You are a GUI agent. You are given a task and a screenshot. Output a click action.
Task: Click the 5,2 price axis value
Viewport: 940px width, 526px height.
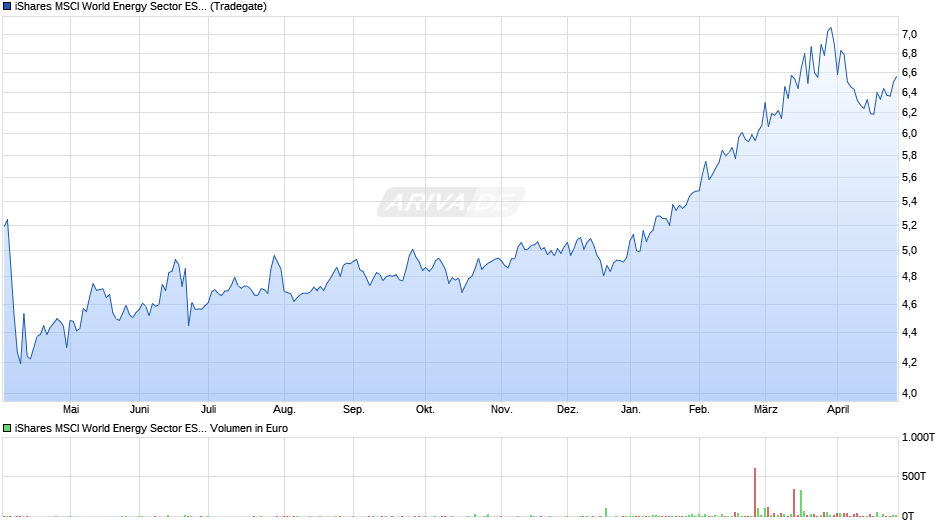tap(909, 226)
